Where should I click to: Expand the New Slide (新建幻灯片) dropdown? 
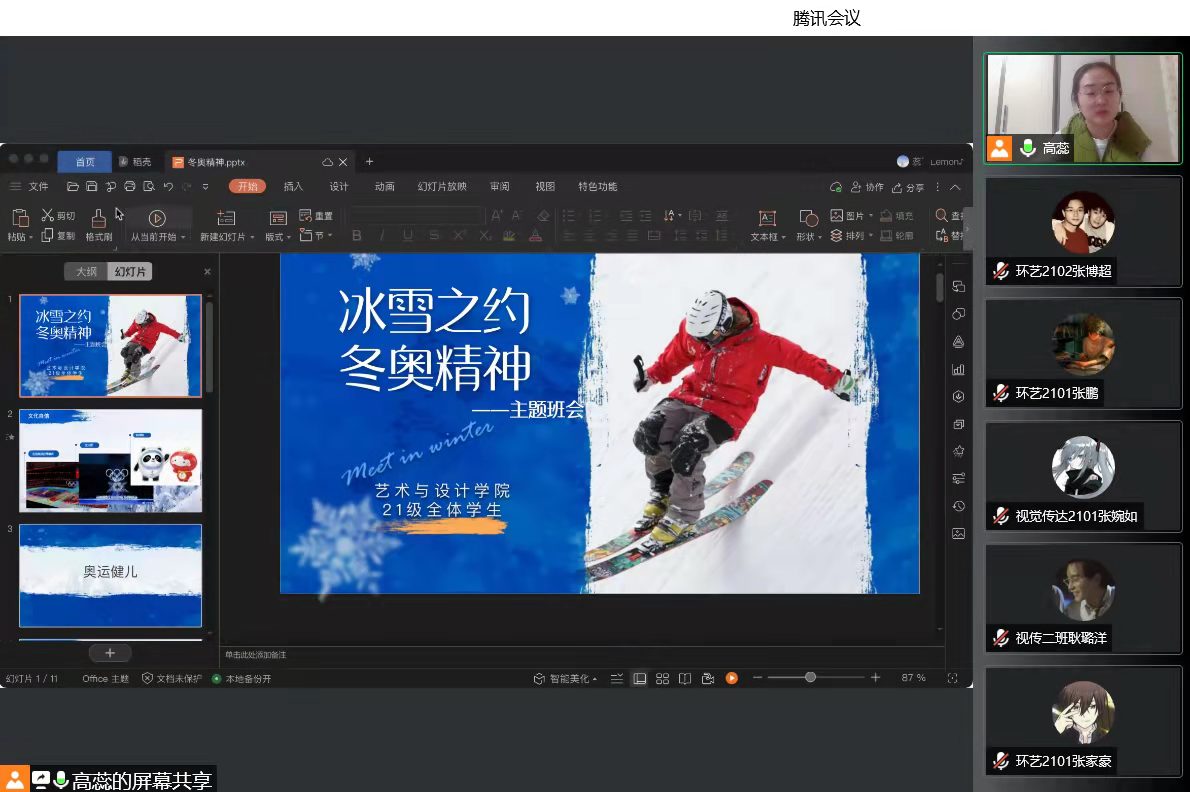click(x=249, y=237)
